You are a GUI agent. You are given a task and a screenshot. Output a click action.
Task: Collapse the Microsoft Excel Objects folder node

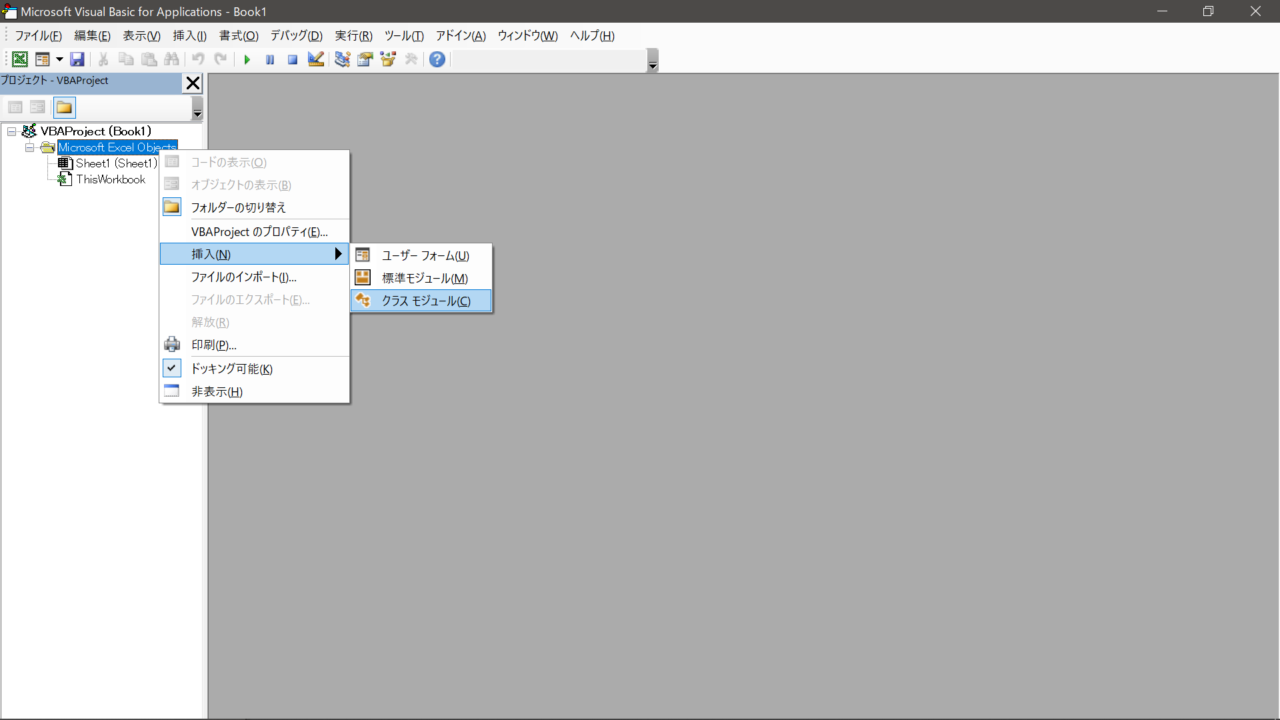[x=30, y=147]
